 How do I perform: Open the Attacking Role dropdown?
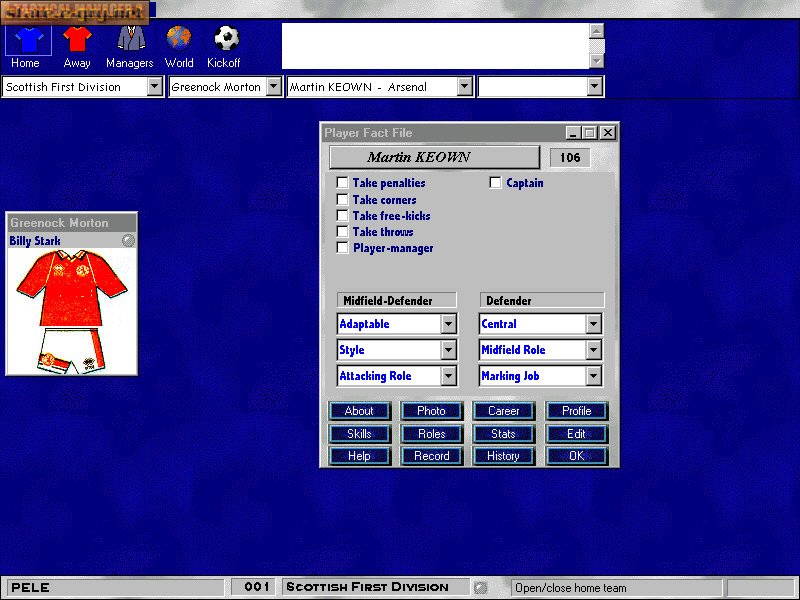click(x=448, y=376)
